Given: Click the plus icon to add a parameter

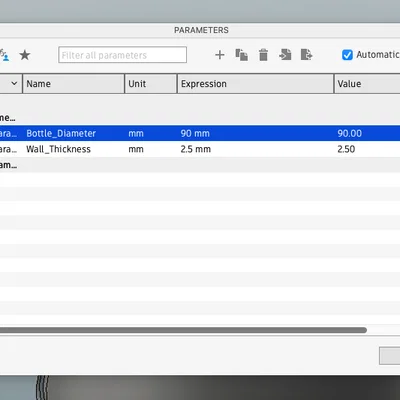Looking at the screenshot, I should coord(220,55).
